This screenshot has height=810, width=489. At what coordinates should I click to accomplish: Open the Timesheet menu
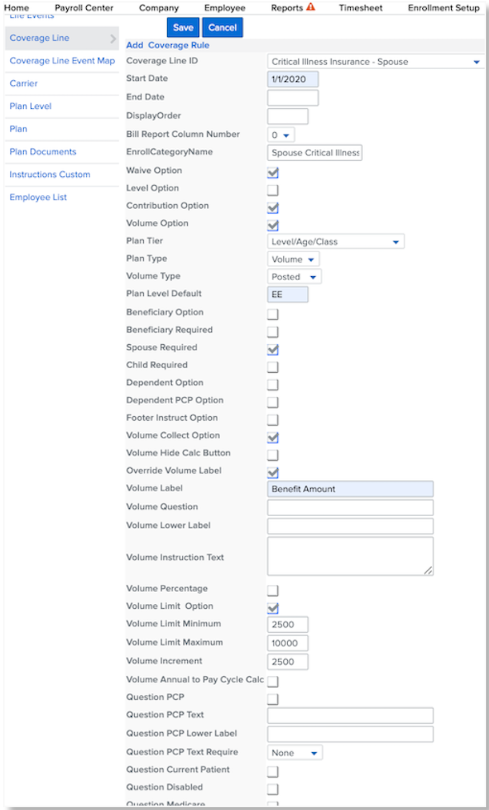(361, 8)
